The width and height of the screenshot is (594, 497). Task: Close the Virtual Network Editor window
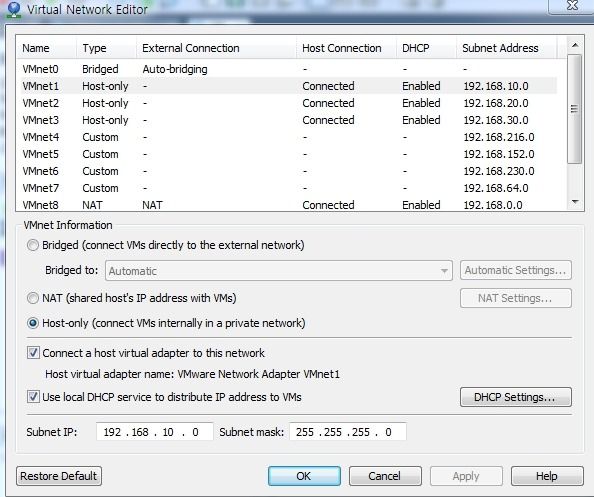[571, 6]
